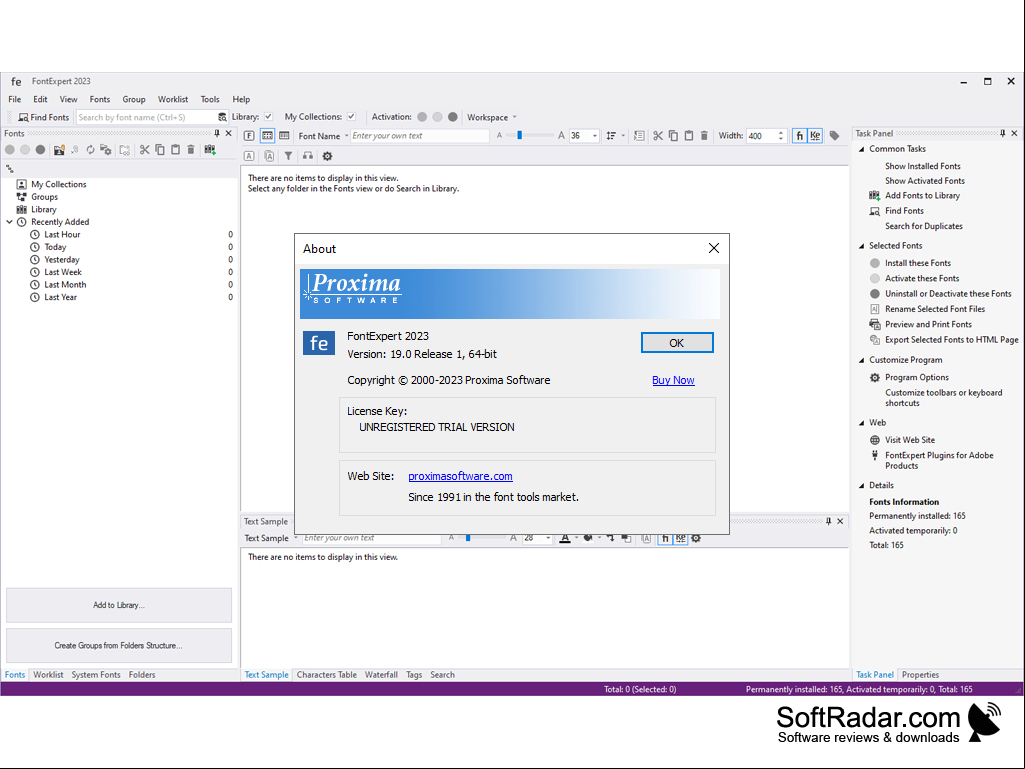Click the scissors cut icon in Fonts panel
1025x769 pixels.
[x=144, y=150]
